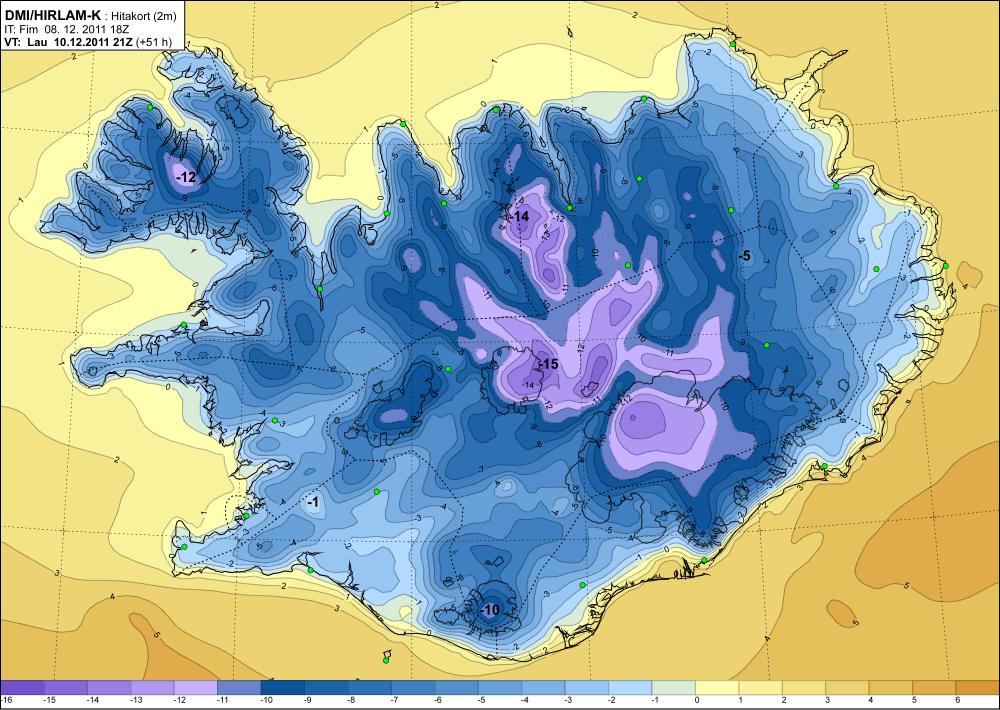Pick the legend swatch between -7 and -6
Image resolution: width=1000 pixels, height=710 pixels.
click(413, 687)
